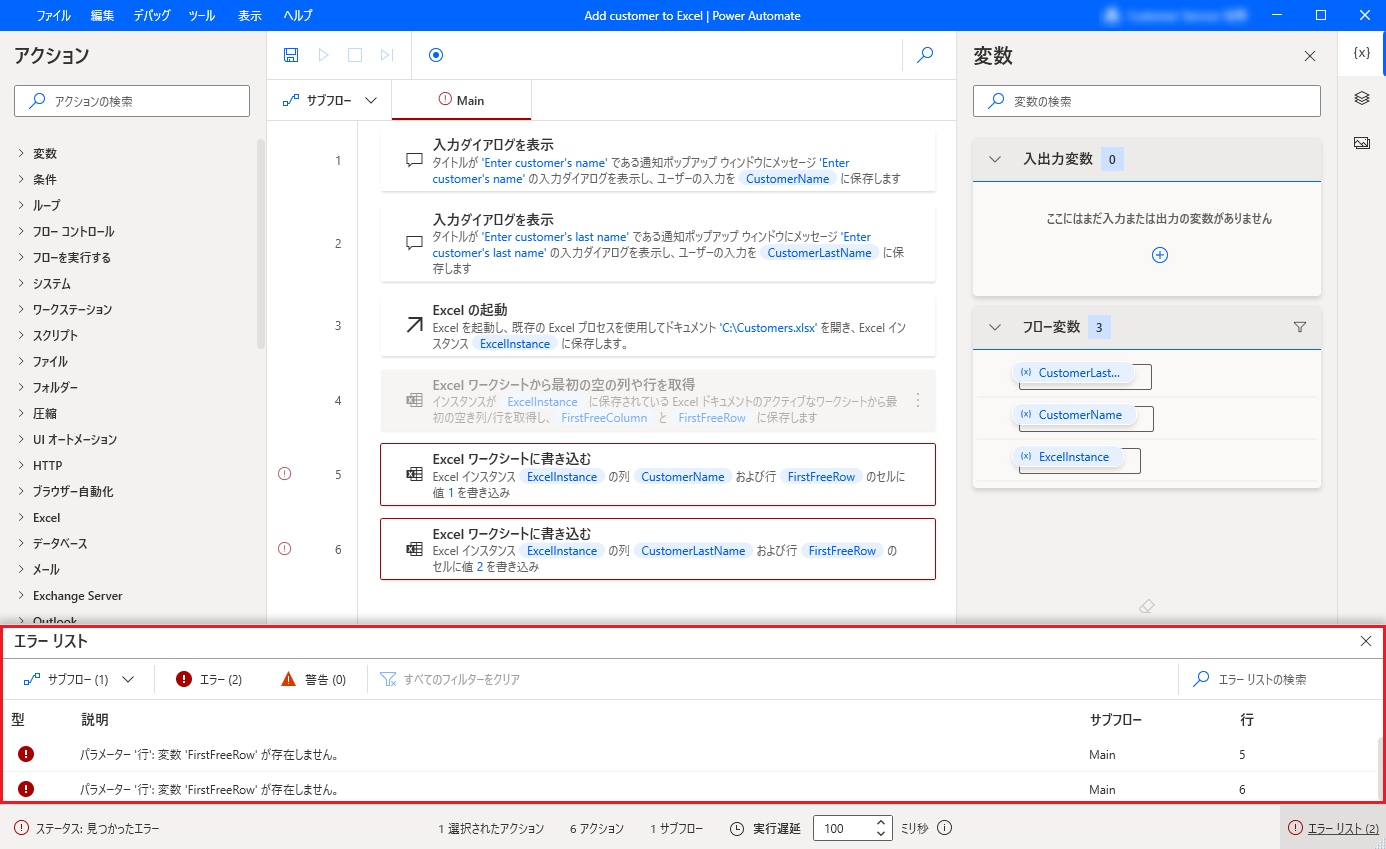Toggle the 警告 (0) filter

coord(313,679)
